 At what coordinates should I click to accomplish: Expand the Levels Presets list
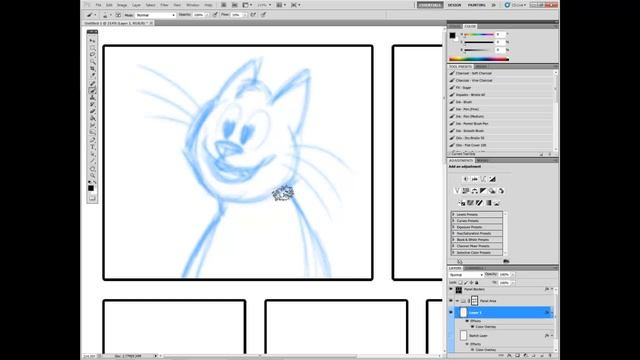coord(453,214)
